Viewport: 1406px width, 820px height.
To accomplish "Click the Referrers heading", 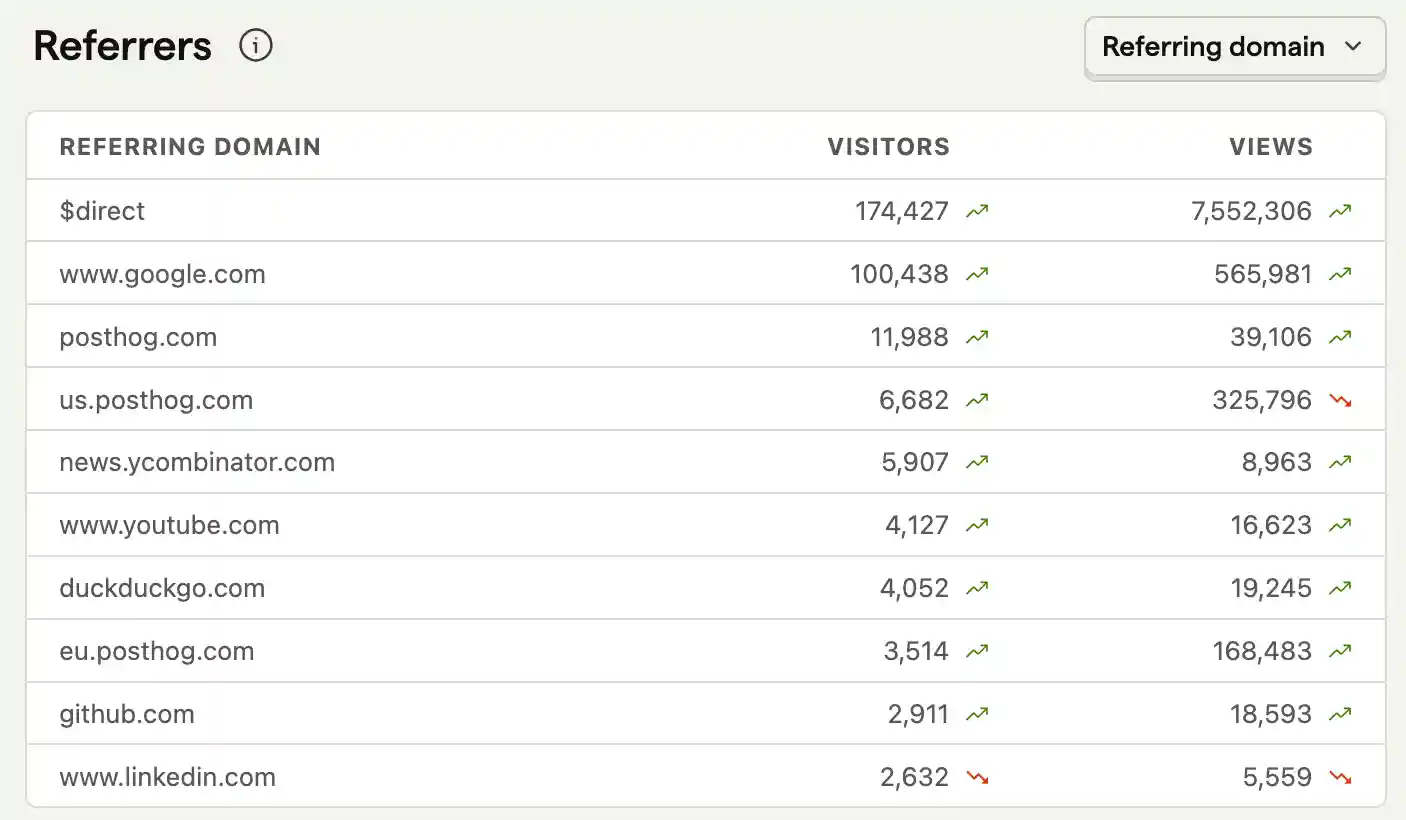I will pyautogui.click(x=123, y=46).
